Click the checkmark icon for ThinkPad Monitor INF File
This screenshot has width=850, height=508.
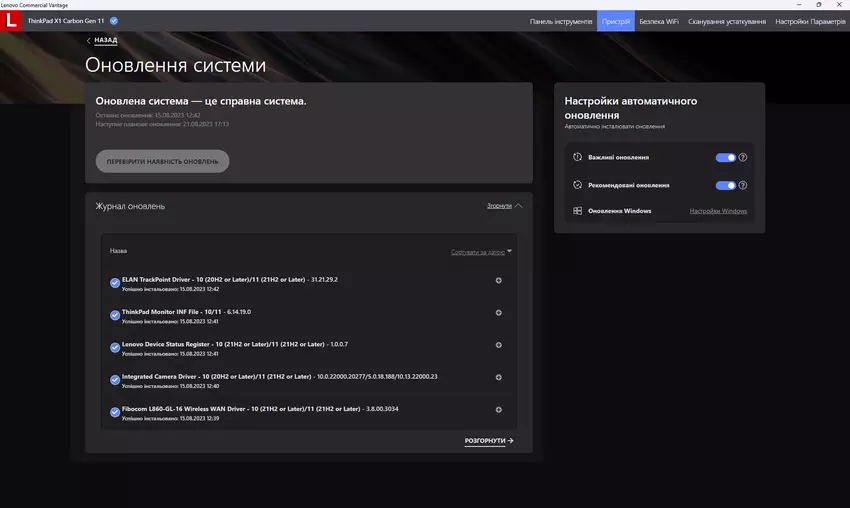(115, 316)
